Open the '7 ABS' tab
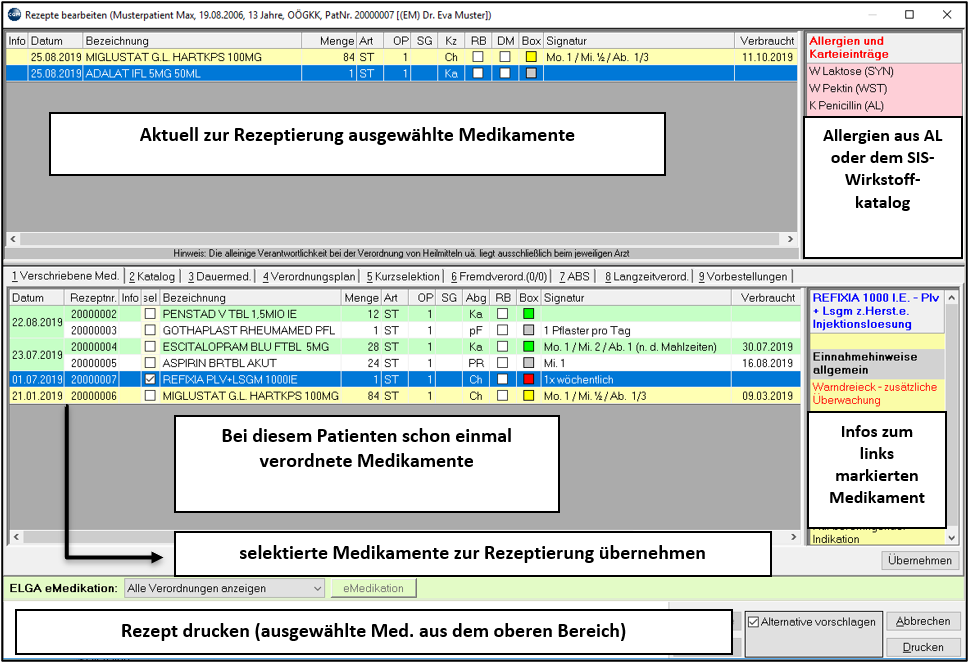The image size is (969, 663). 574,276
